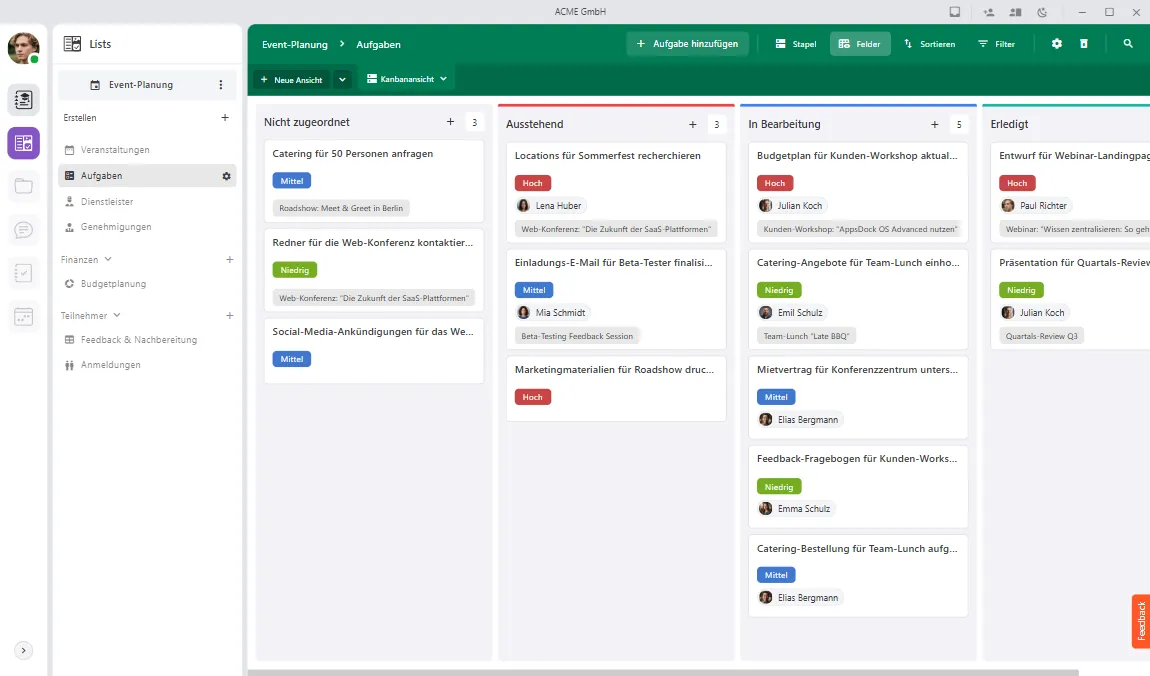Click the search magnifier icon

pyautogui.click(x=1128, y=44)
